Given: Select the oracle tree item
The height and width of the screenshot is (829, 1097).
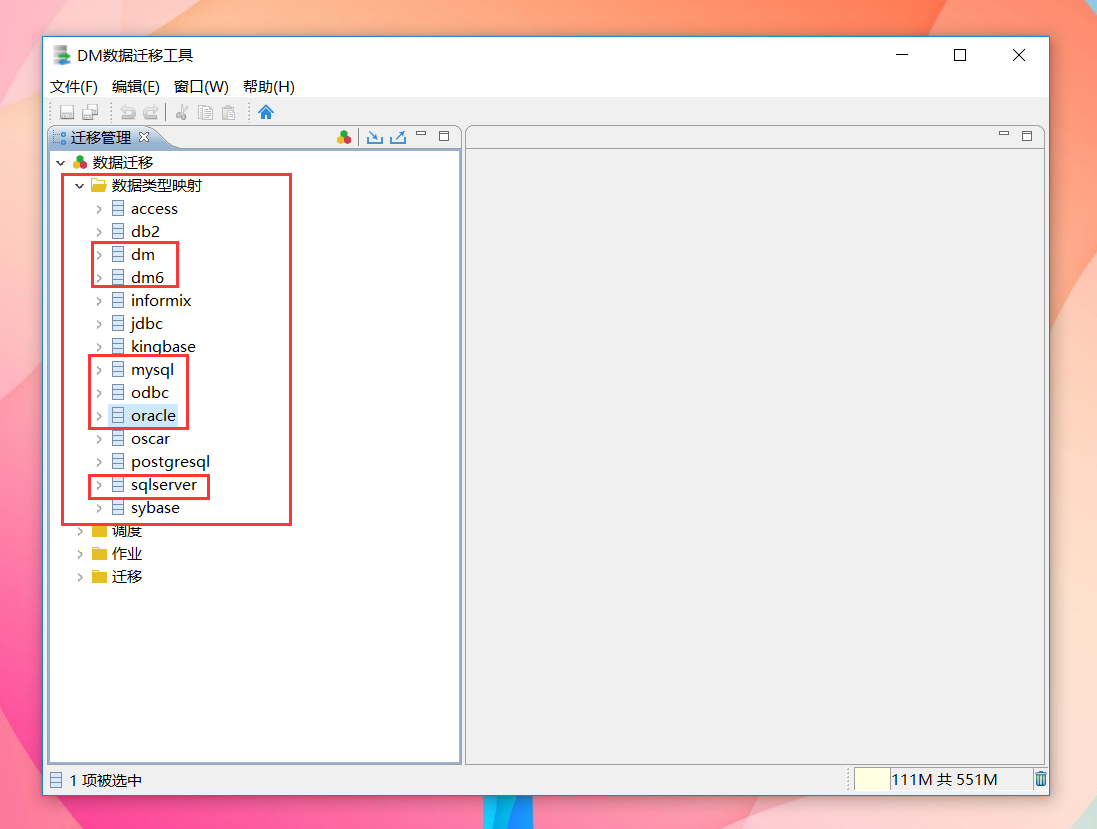Looking at the screenshot, I should (x=153, y=416).
